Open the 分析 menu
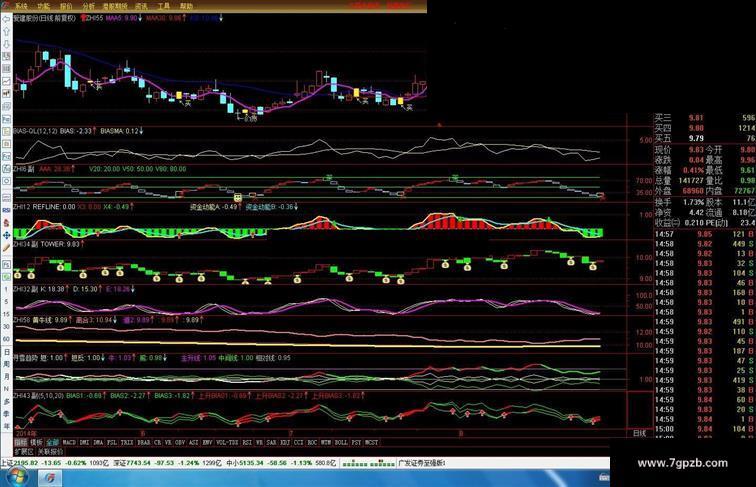 tap(89, 6)
